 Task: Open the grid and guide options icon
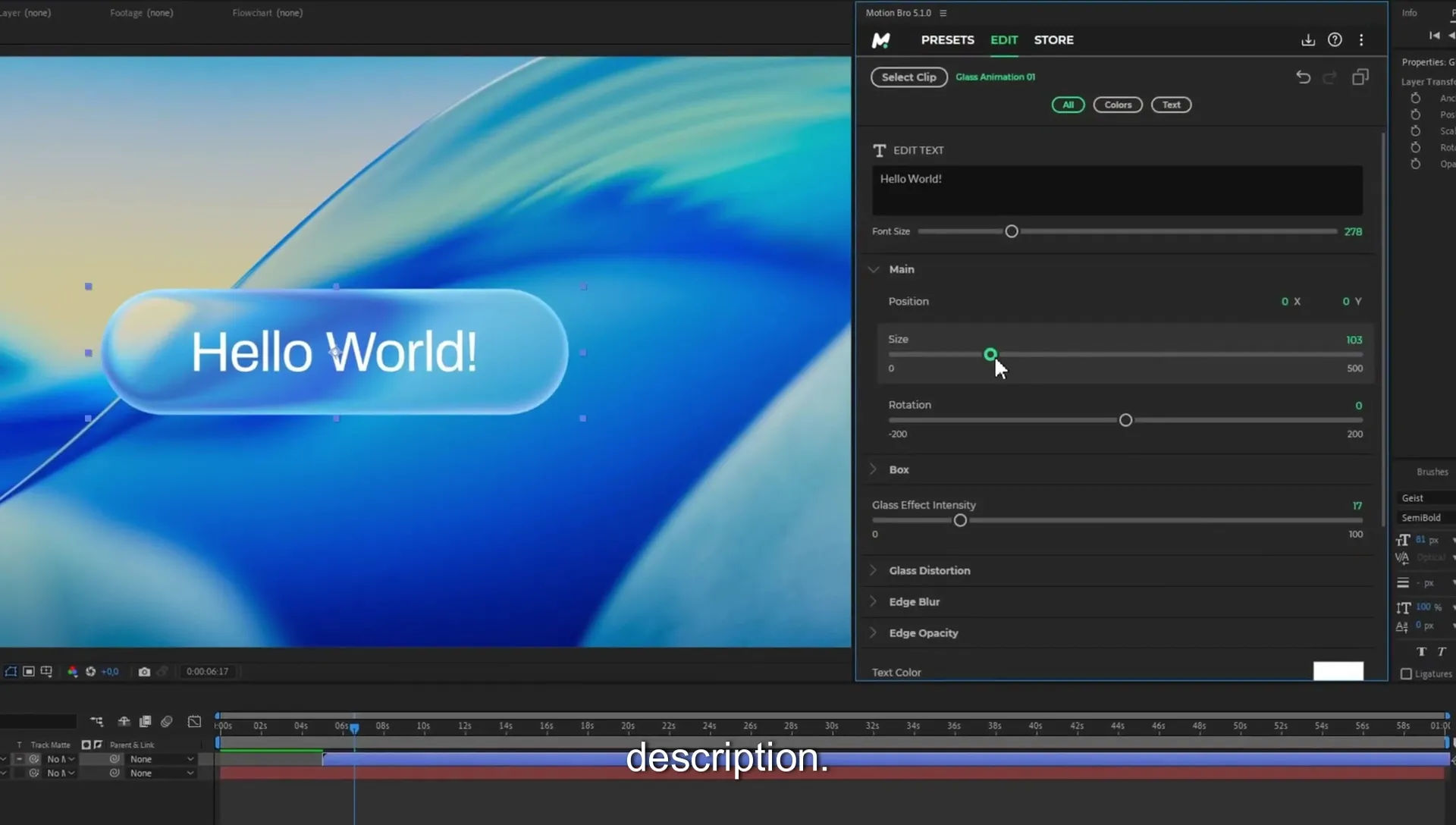[x=46, y=672]
